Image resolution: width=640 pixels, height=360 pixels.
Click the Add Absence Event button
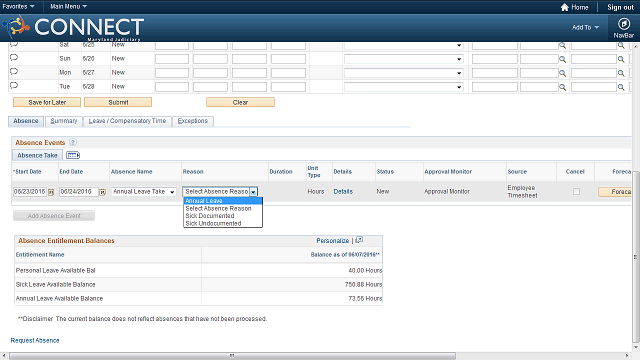[x=54, y=216]
